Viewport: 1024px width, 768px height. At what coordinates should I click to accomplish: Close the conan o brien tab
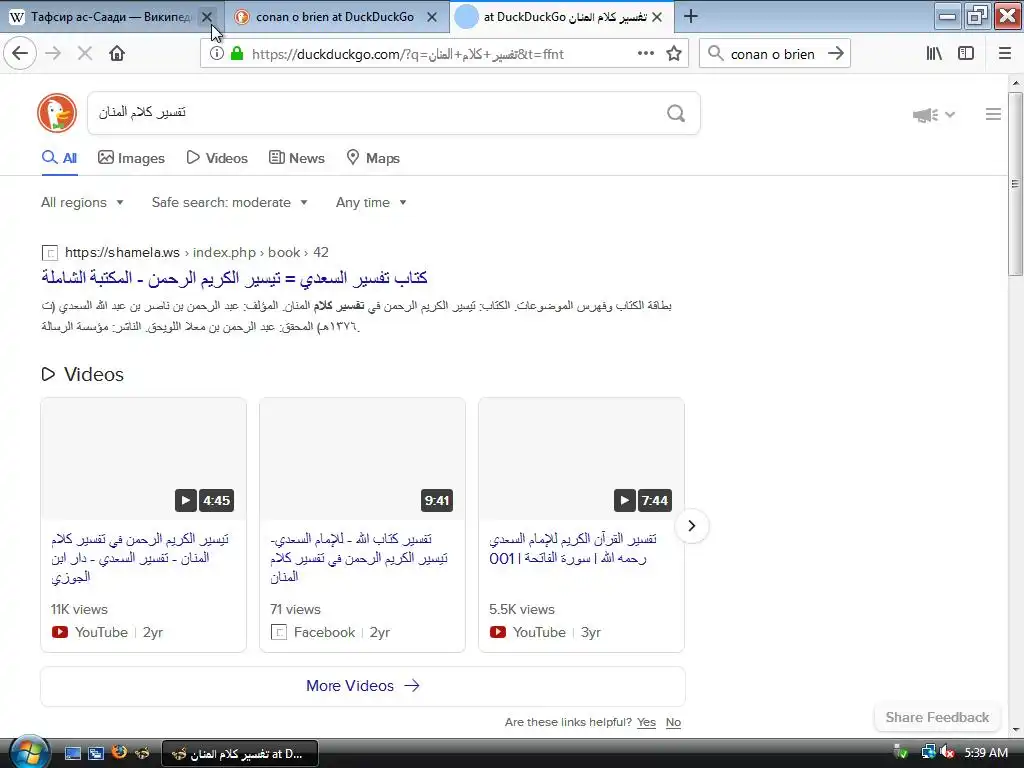(432, 17)
